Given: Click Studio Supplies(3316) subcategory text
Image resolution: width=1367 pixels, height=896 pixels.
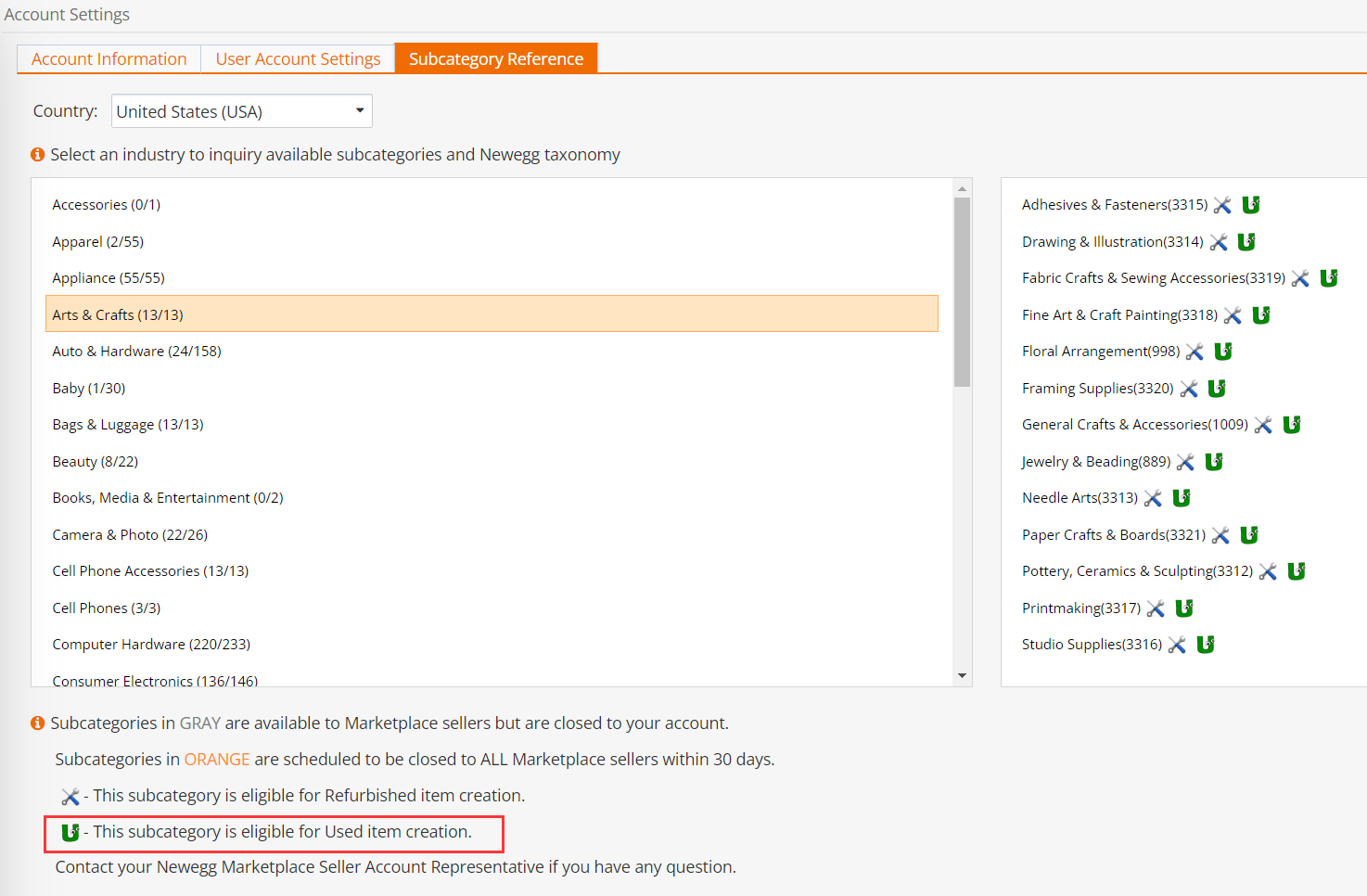Looking at the screenshot, I should tap(1092, 645).
